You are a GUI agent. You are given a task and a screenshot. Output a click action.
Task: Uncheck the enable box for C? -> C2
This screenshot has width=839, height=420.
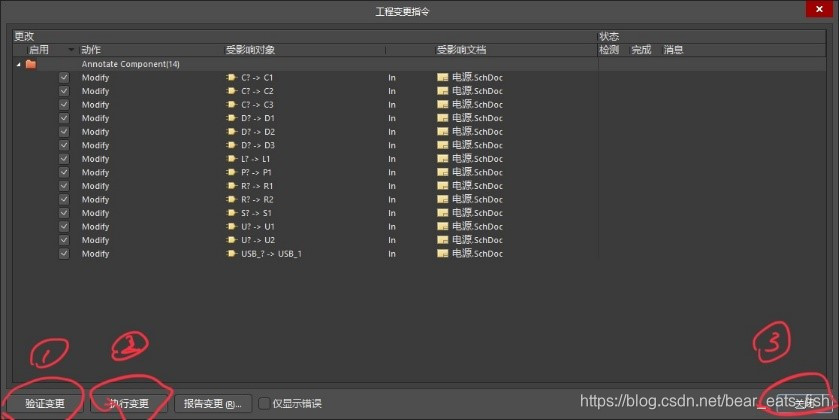tap(64, 91)
